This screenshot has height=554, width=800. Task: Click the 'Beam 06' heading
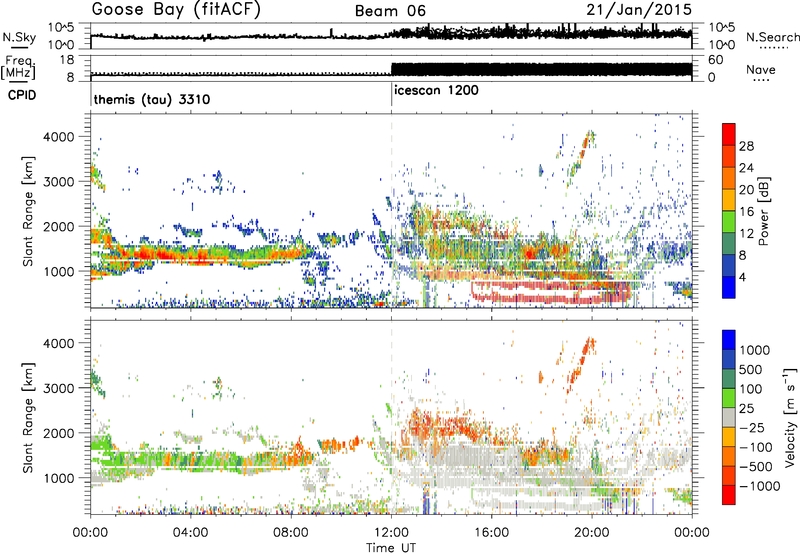pos(390,11)
